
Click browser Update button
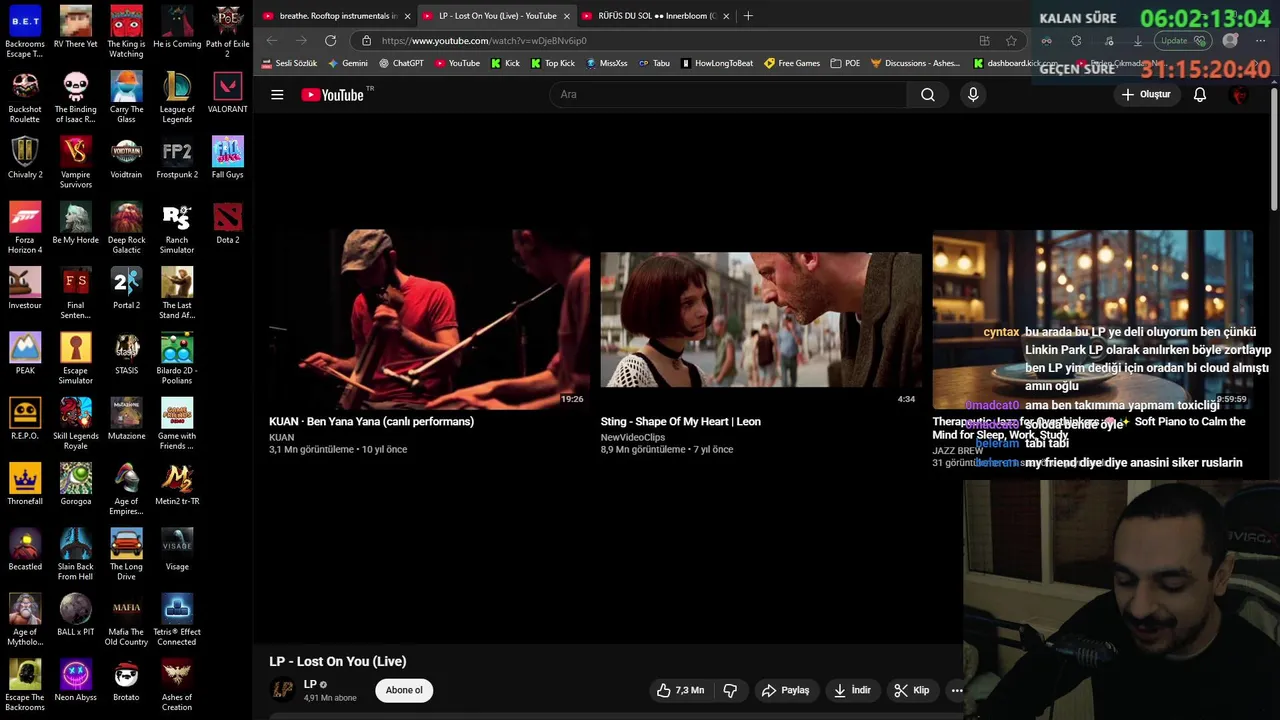click(x=1184, y=41)
